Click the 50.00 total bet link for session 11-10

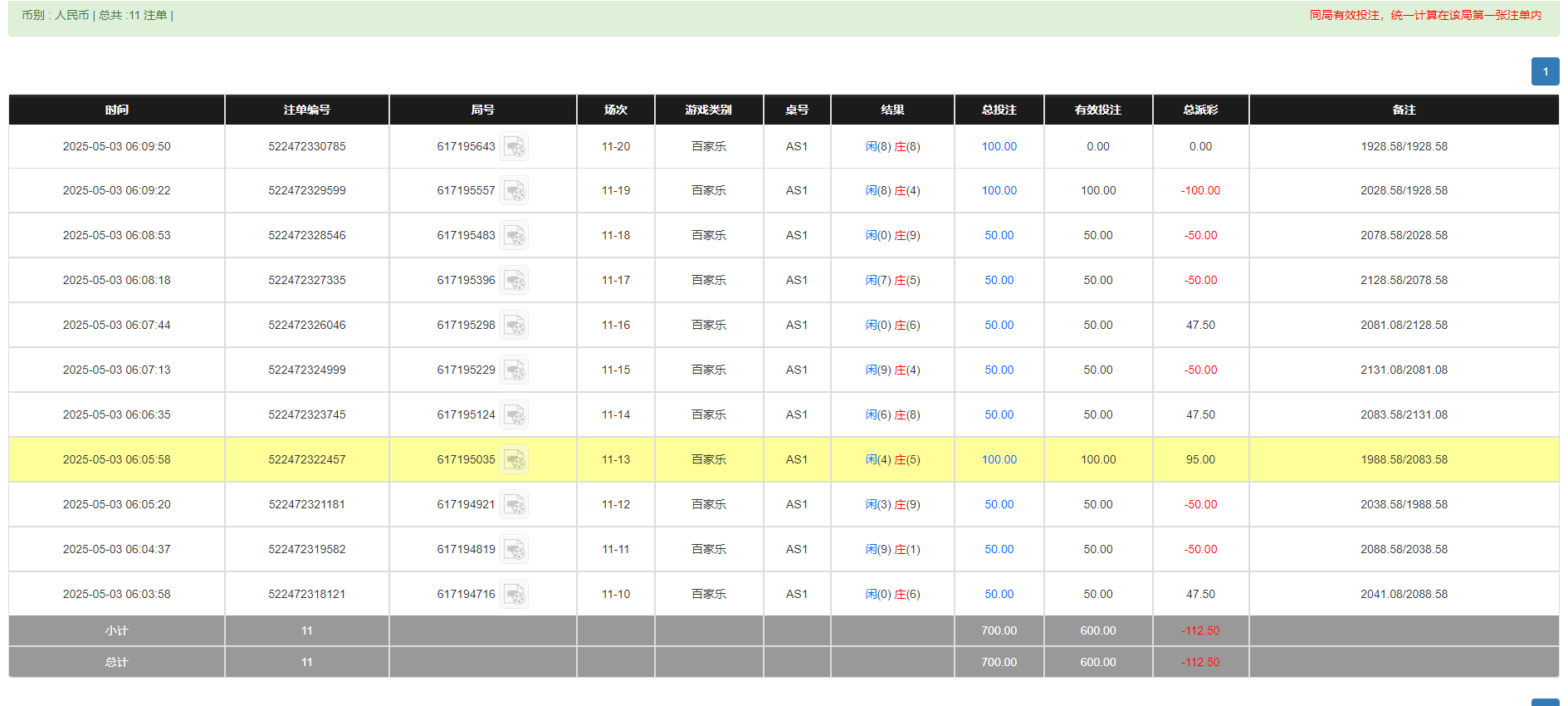pos(999,594)
